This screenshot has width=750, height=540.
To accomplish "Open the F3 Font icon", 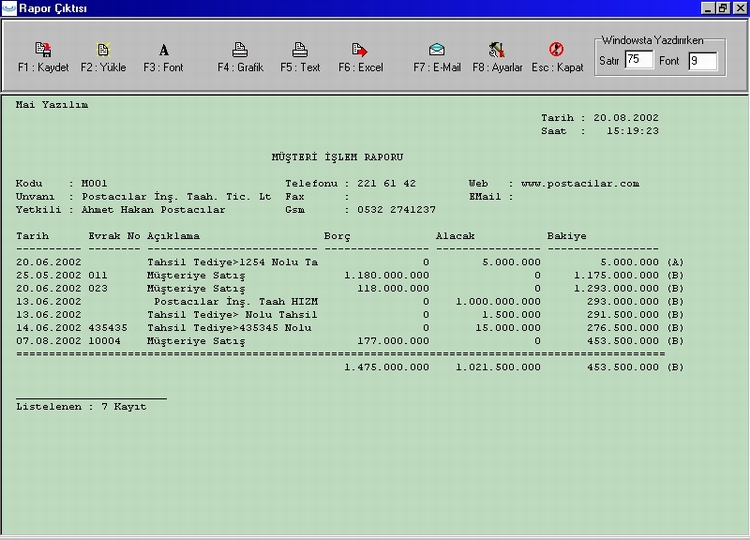I will [164, 50].
